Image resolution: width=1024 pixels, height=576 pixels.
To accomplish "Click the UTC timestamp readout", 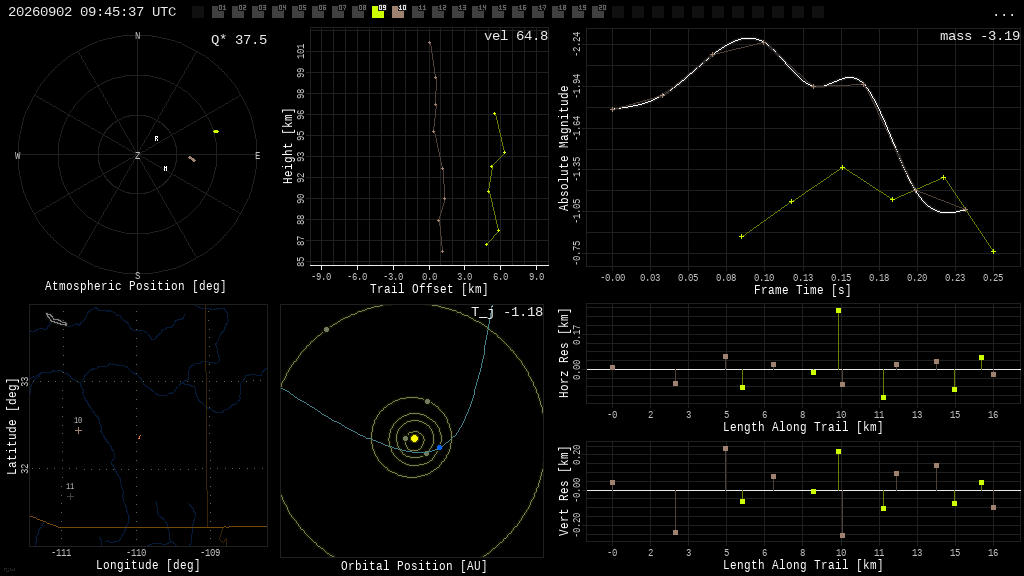I will click(x=92, y=12).
